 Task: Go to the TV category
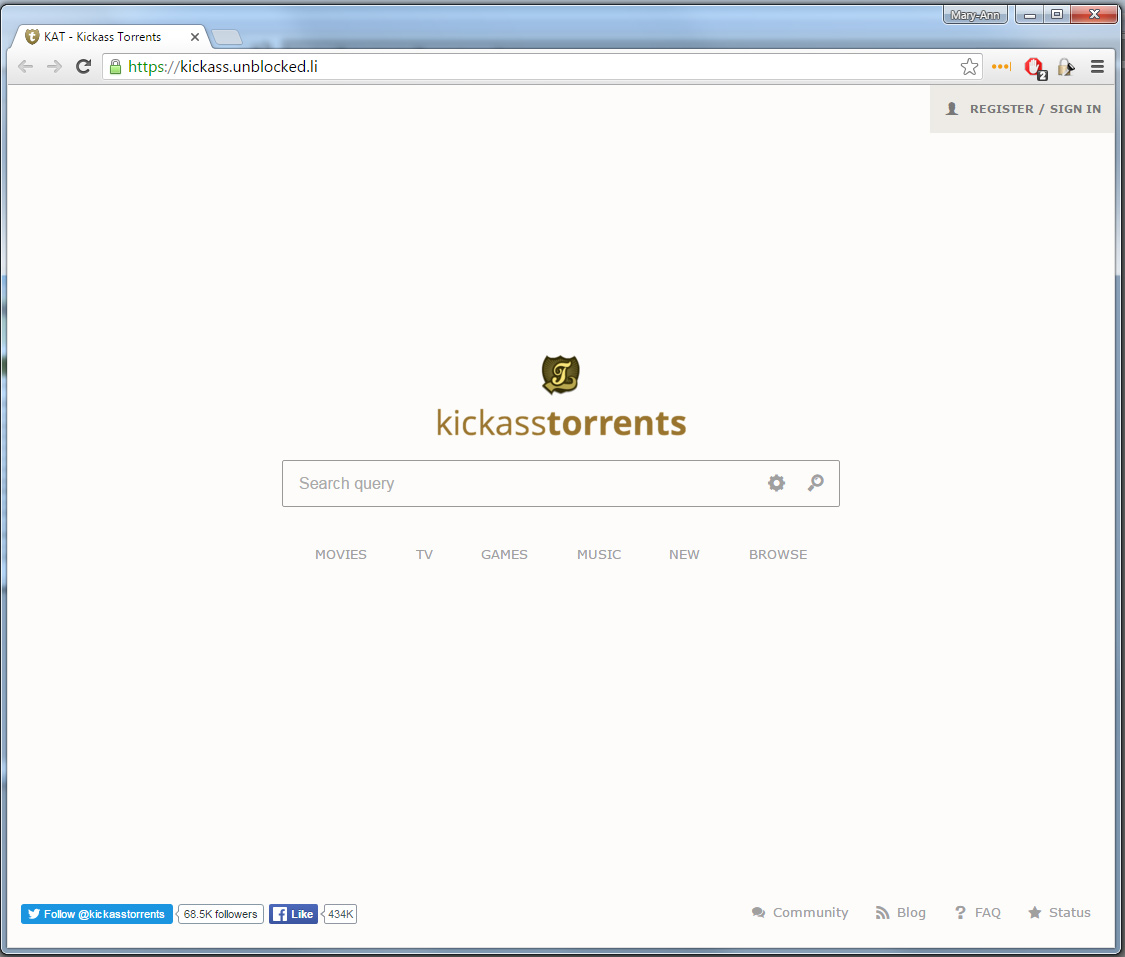[424, 555]
